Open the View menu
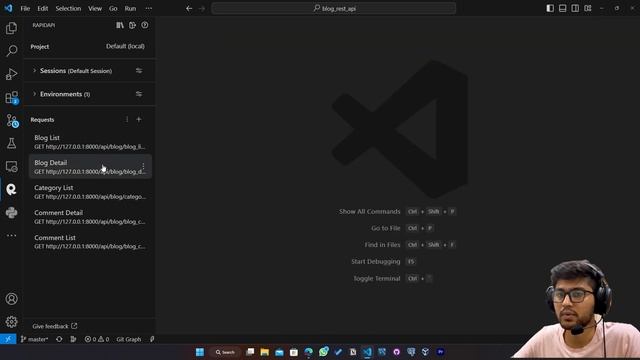This screenshot has width=640, height=360. coord(95,8)
